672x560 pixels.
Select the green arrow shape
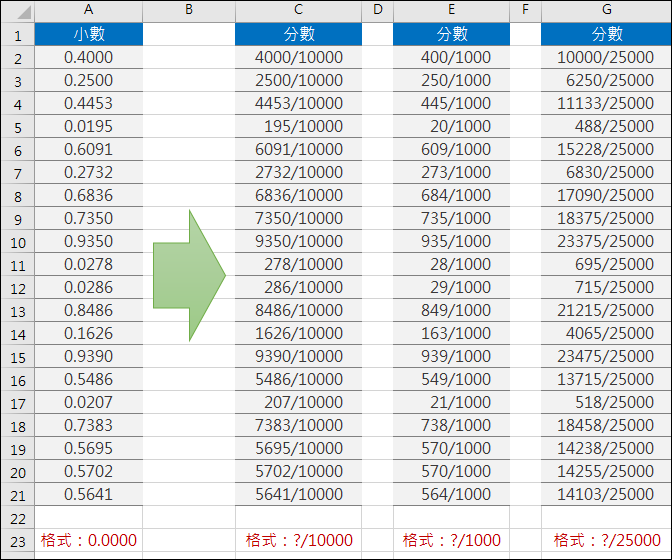189,276
